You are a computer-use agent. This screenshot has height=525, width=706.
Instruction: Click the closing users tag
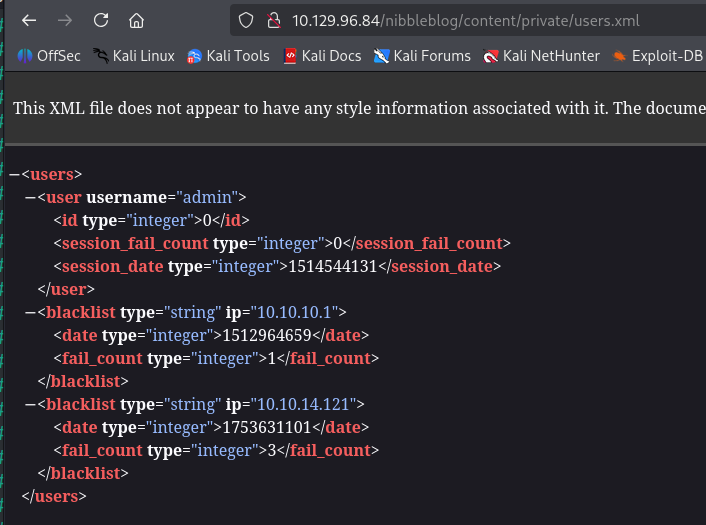[x=54, y=496]
